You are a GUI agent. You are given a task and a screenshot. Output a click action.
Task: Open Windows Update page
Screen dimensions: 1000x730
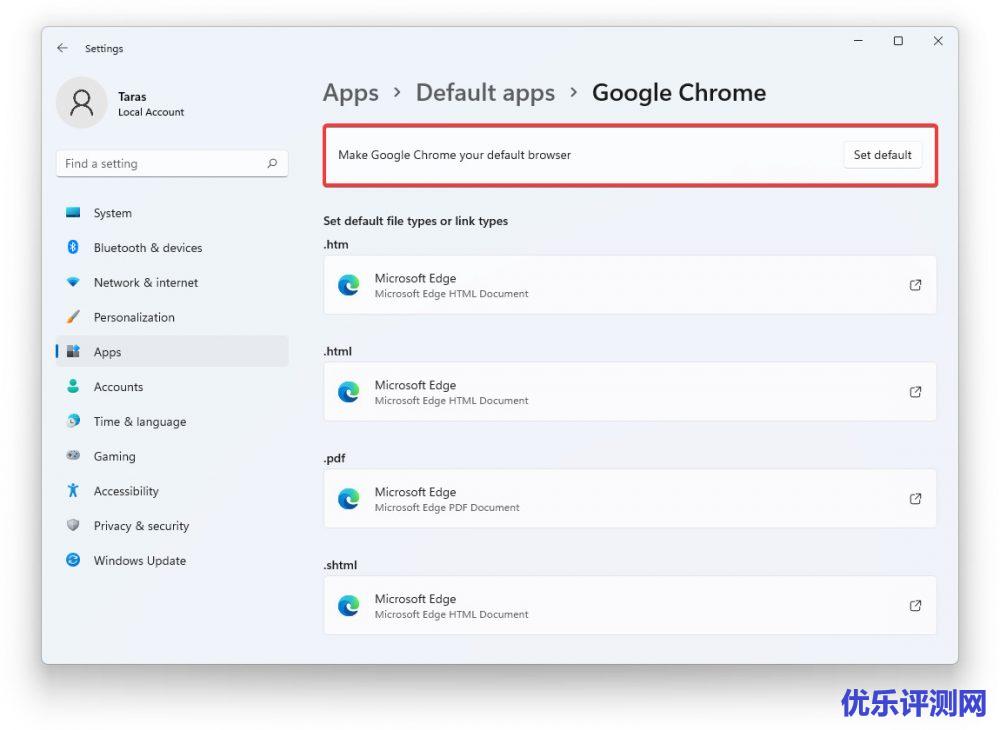[x=172, y=560]
